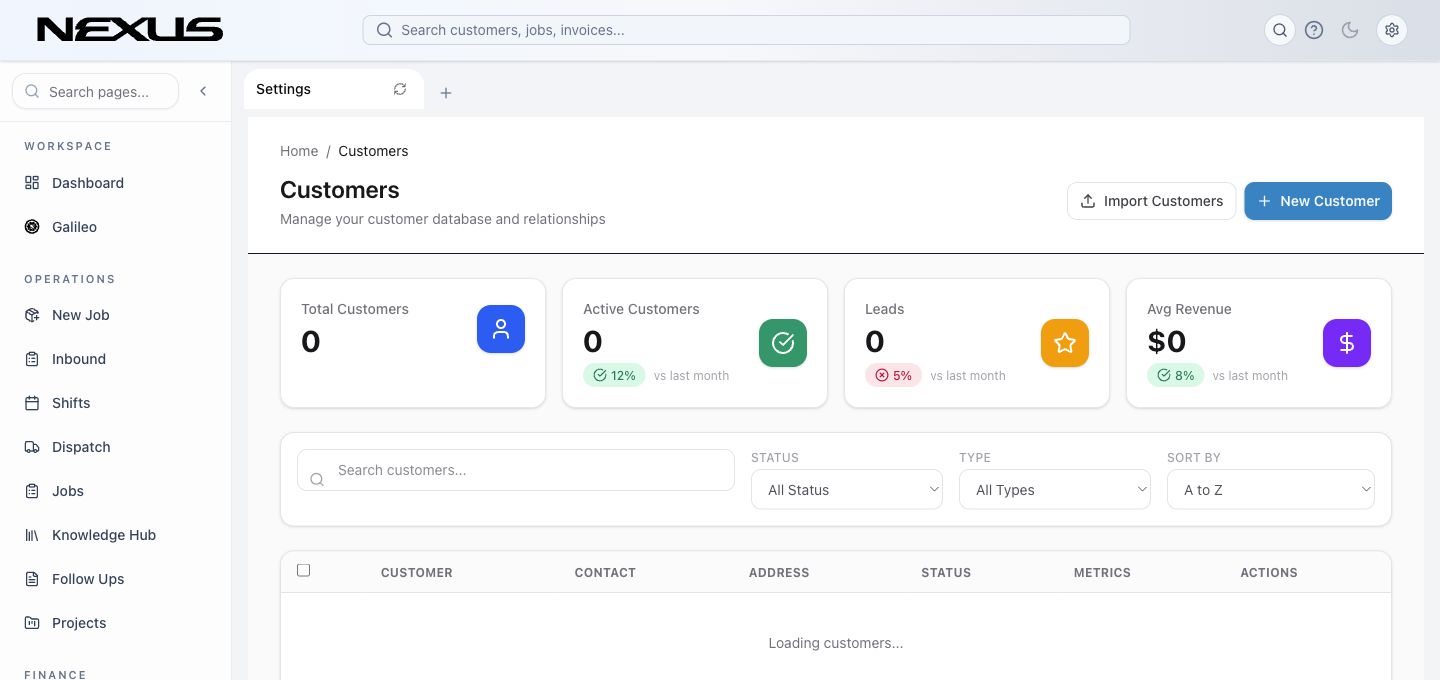Follow the Home breadcrumb link
1440x680 pixels.
point(299,151)
